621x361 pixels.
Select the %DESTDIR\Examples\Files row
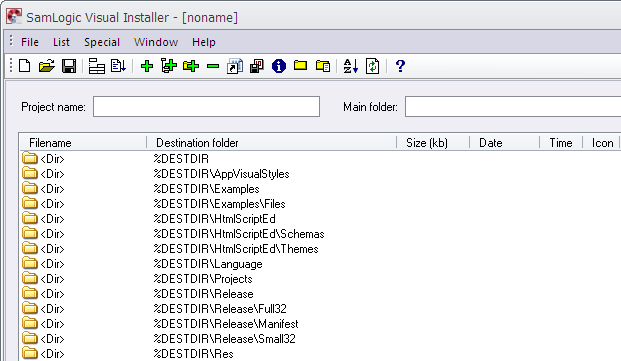(320, 204)
